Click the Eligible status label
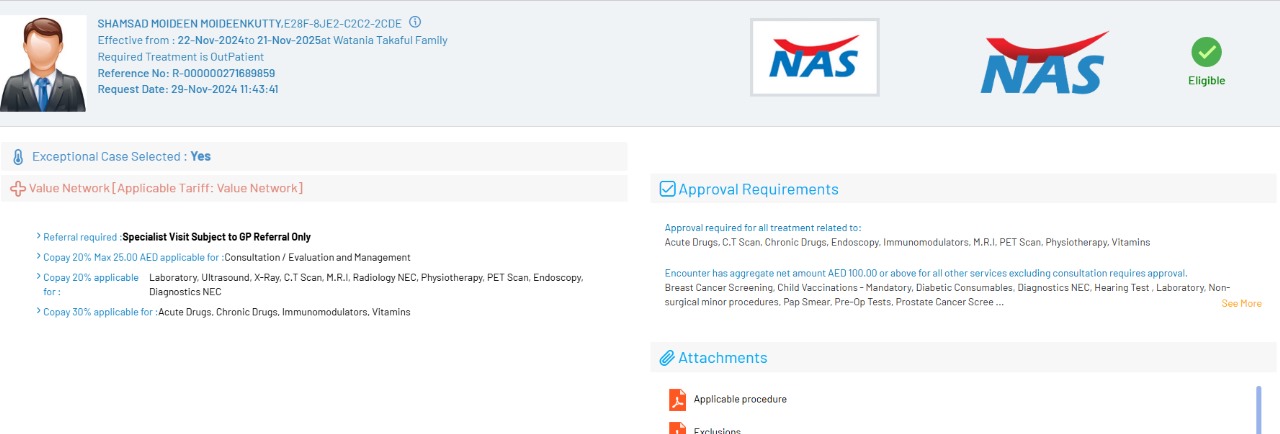Image resolution: width=1280 pixels, height=434 pixels. [x=1206, y=81]
